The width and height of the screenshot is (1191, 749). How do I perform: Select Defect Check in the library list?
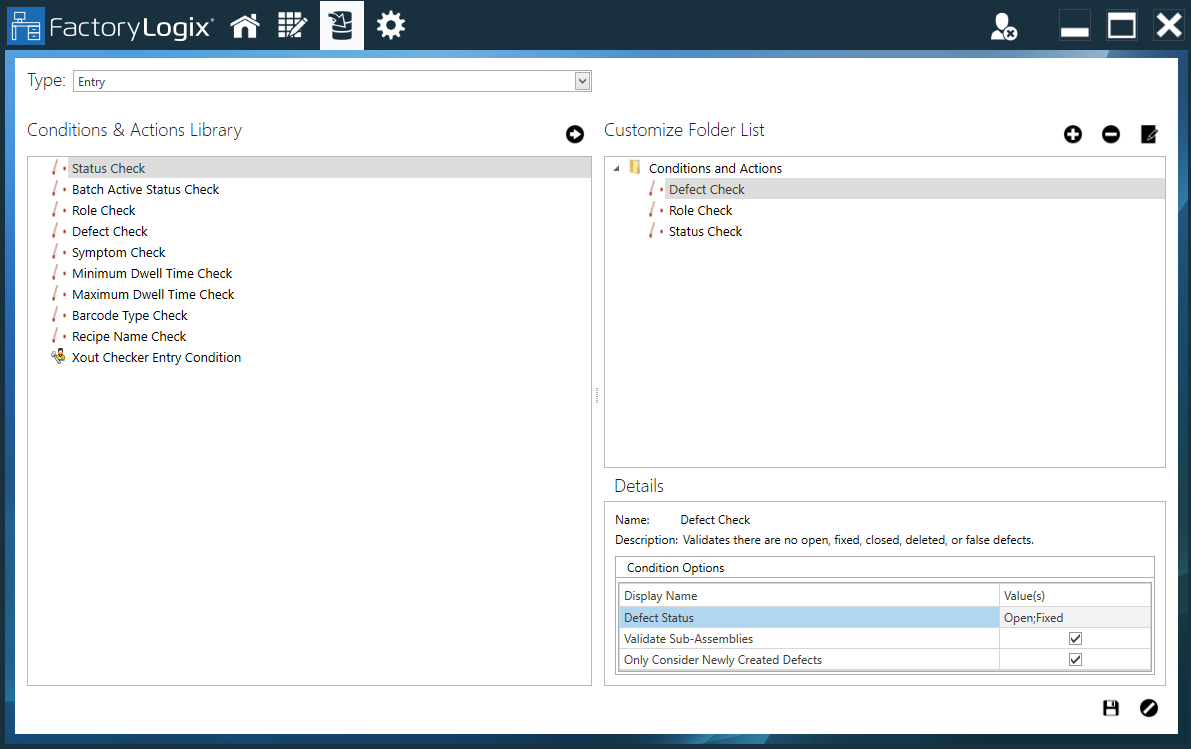[x=109, y=232]
